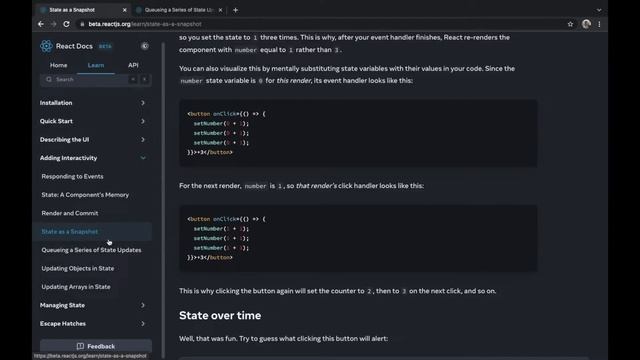Open the browser profile avatar

pyautogui.click(x=586, y=24)
